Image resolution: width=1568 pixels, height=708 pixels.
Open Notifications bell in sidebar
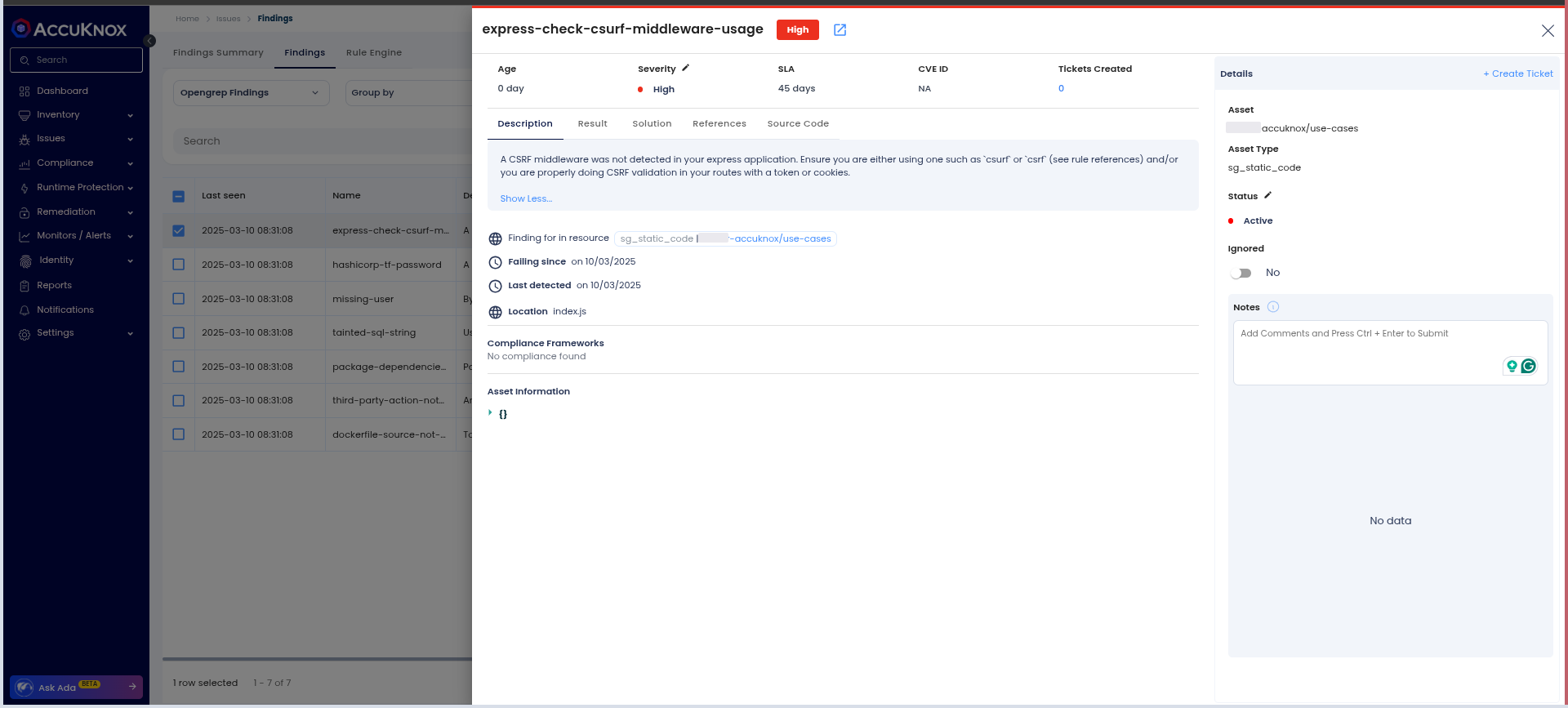point(24,310)
